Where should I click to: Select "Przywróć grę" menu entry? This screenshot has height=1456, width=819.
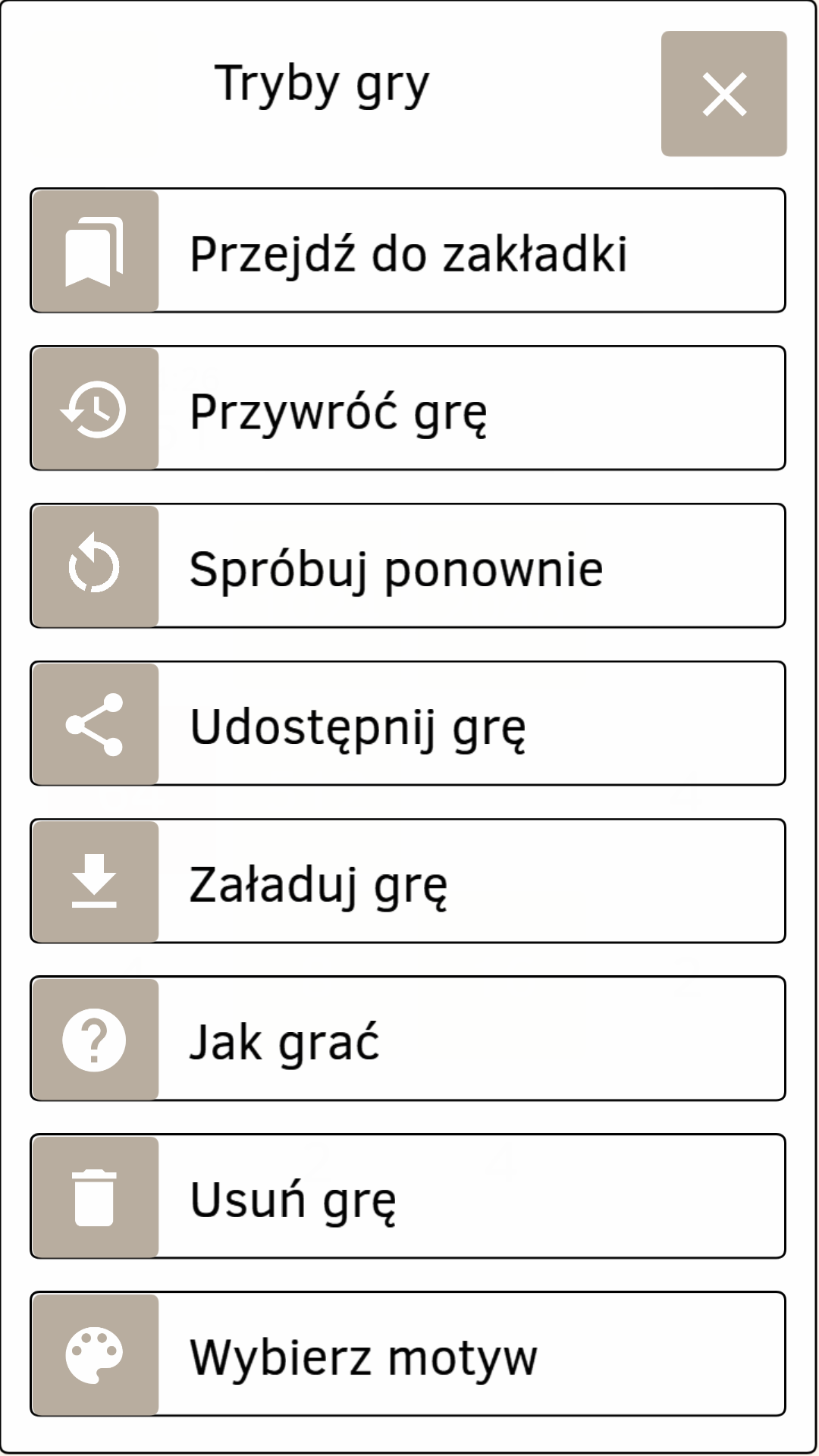click(x=338, y=412)
